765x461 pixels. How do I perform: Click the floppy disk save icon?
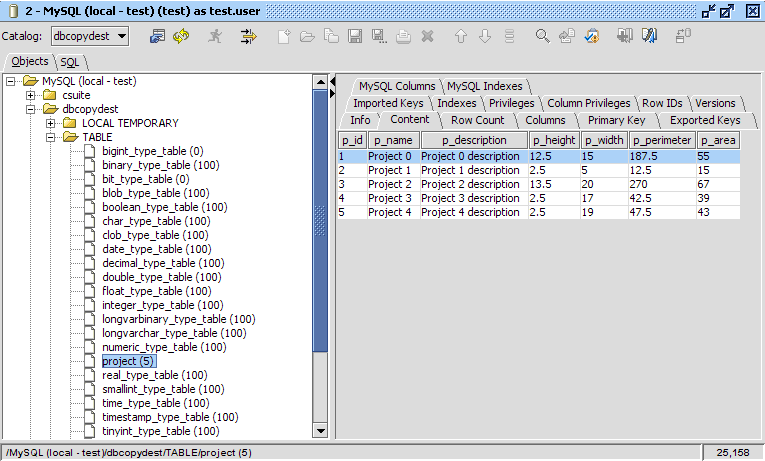click(x=355, y=36)
